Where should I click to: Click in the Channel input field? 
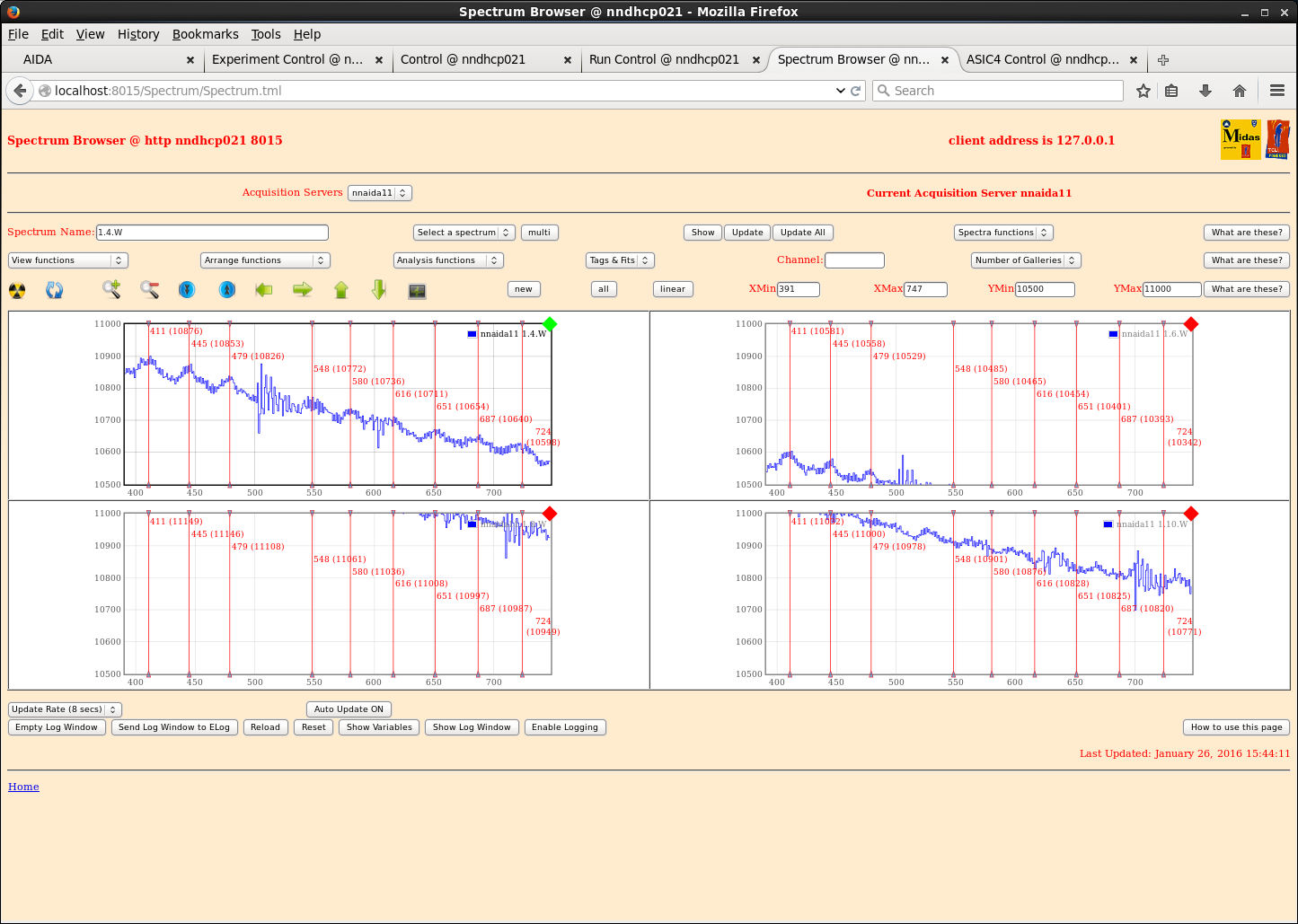pos(854,260)
